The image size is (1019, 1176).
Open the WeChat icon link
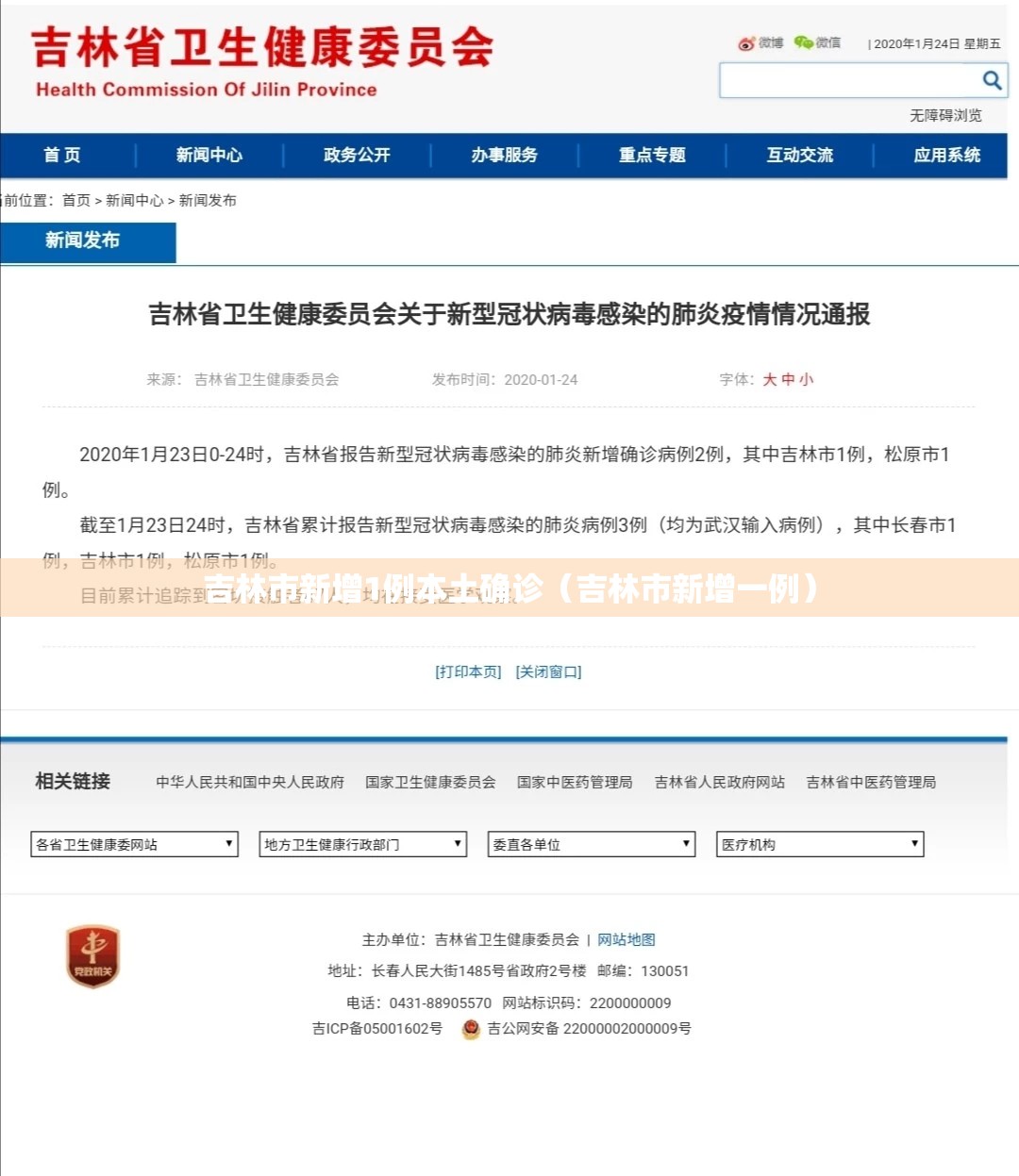click(x=817, y=42)
